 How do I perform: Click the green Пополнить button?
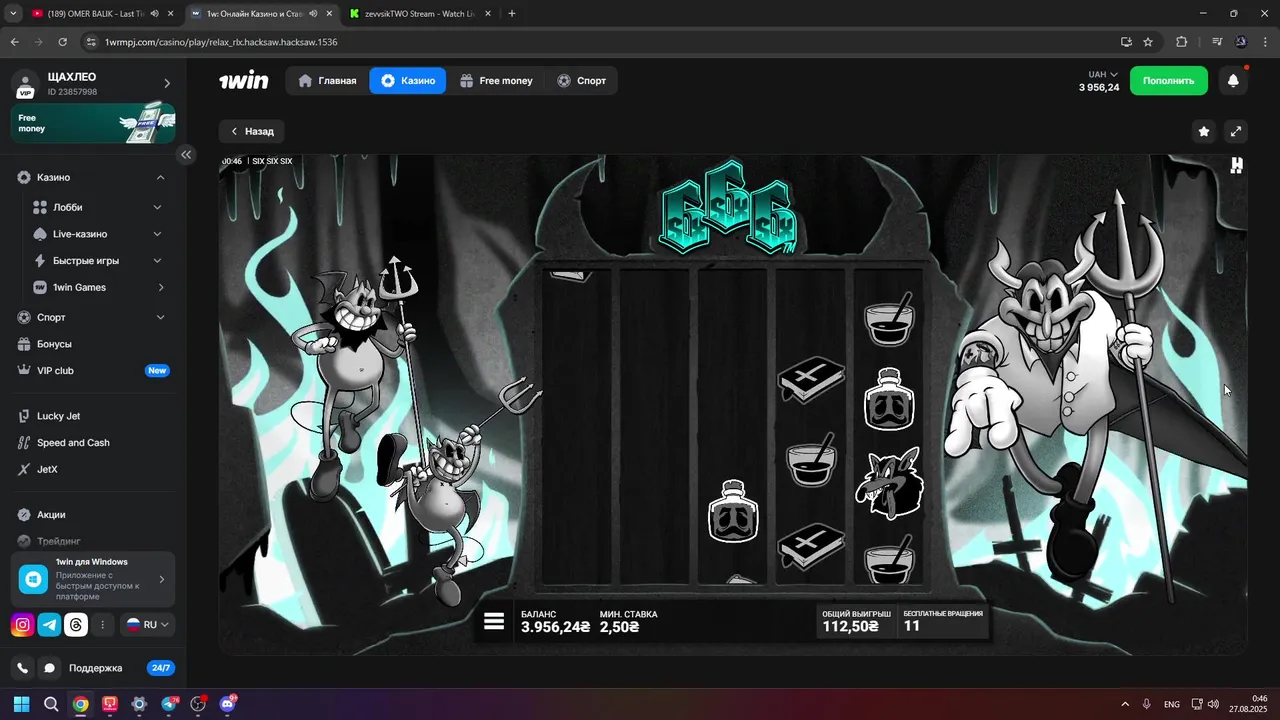pos(1169,81)
